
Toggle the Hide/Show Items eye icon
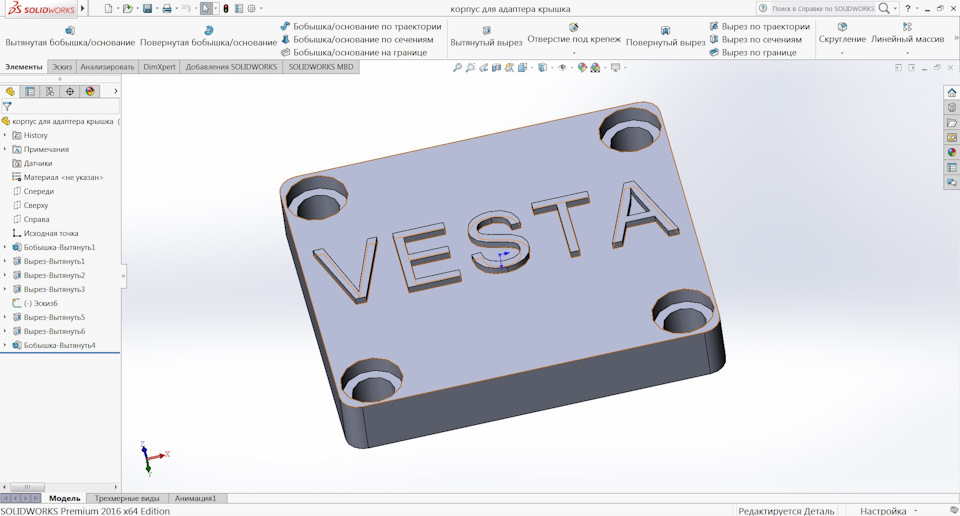563,67
